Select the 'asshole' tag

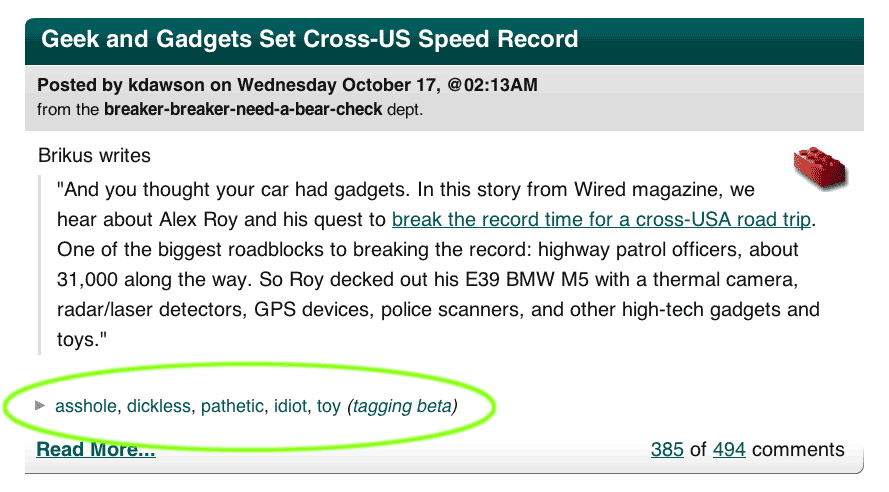click(x=86, y=406)
